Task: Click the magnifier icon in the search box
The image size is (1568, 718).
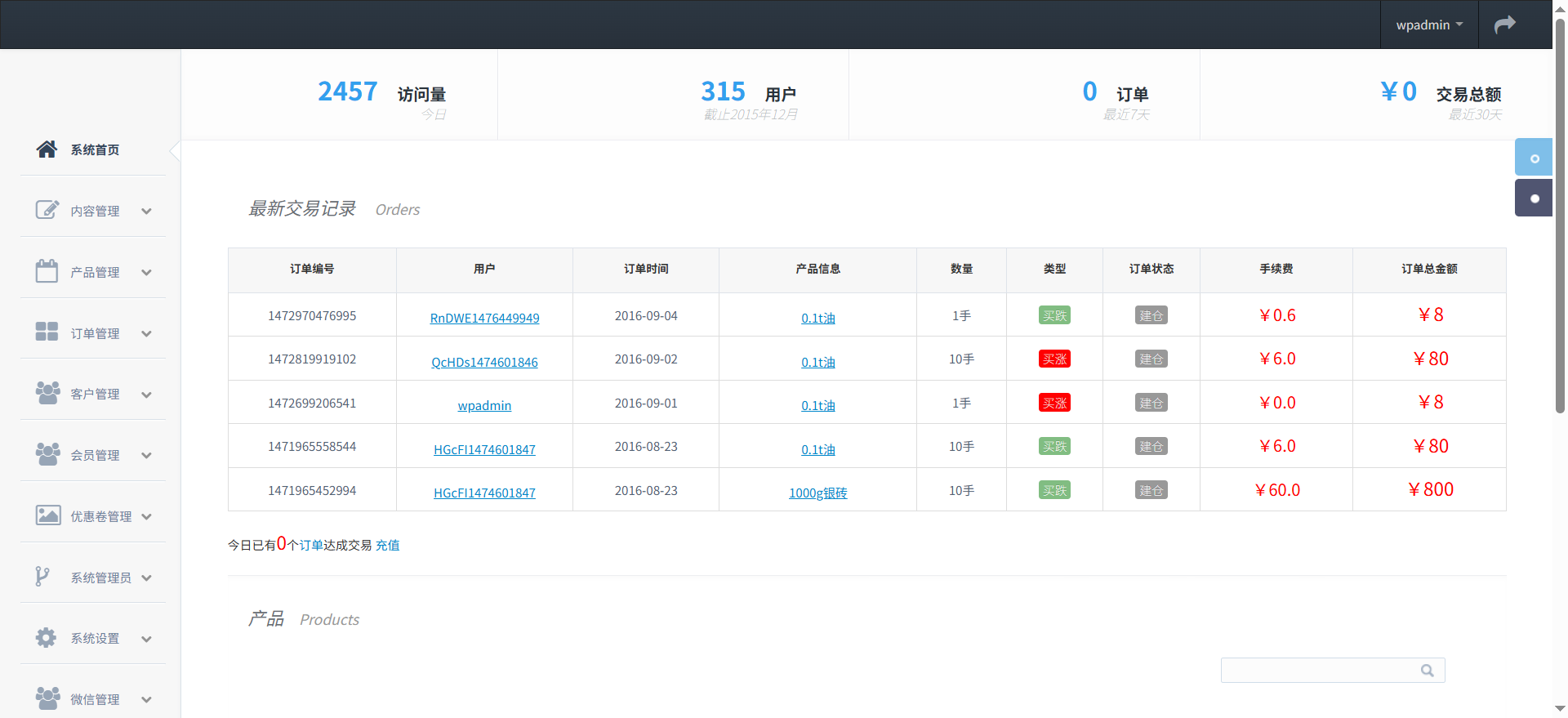Action: point(1427,671)
